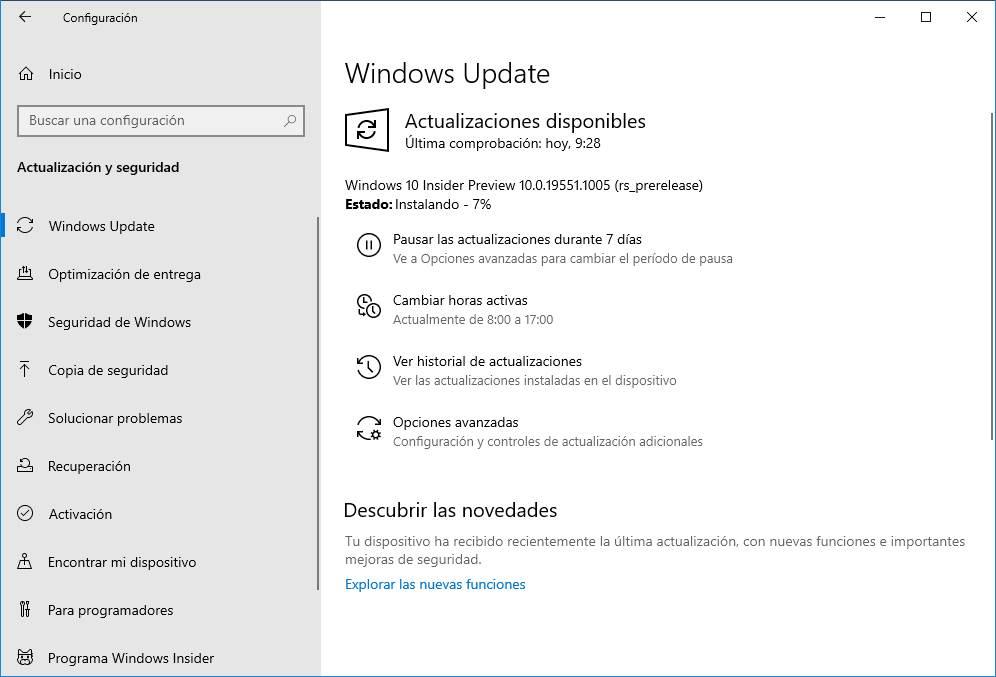The image size is (996, 677).
Task: Click the pause updates circle icon
Action: (368, 245)
